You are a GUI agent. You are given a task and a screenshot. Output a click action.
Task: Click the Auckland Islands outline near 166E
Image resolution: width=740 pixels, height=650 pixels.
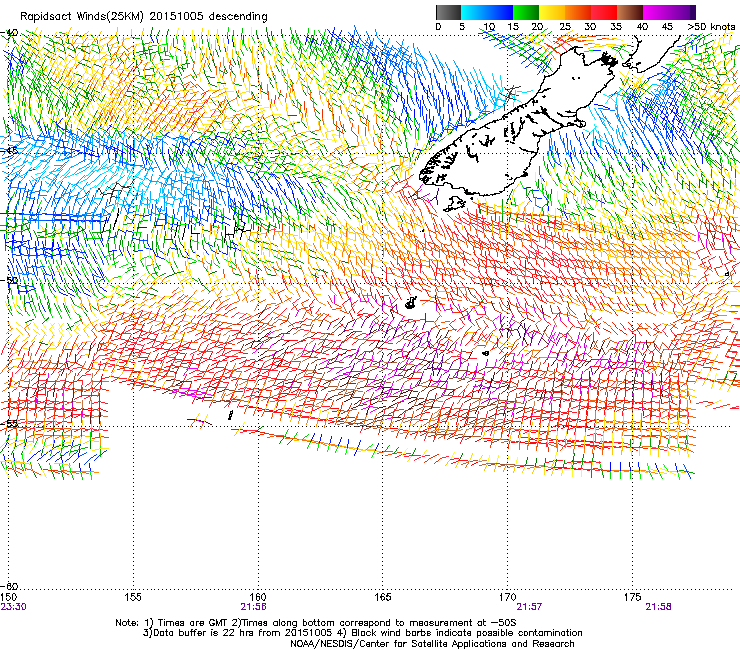point(411,303)
